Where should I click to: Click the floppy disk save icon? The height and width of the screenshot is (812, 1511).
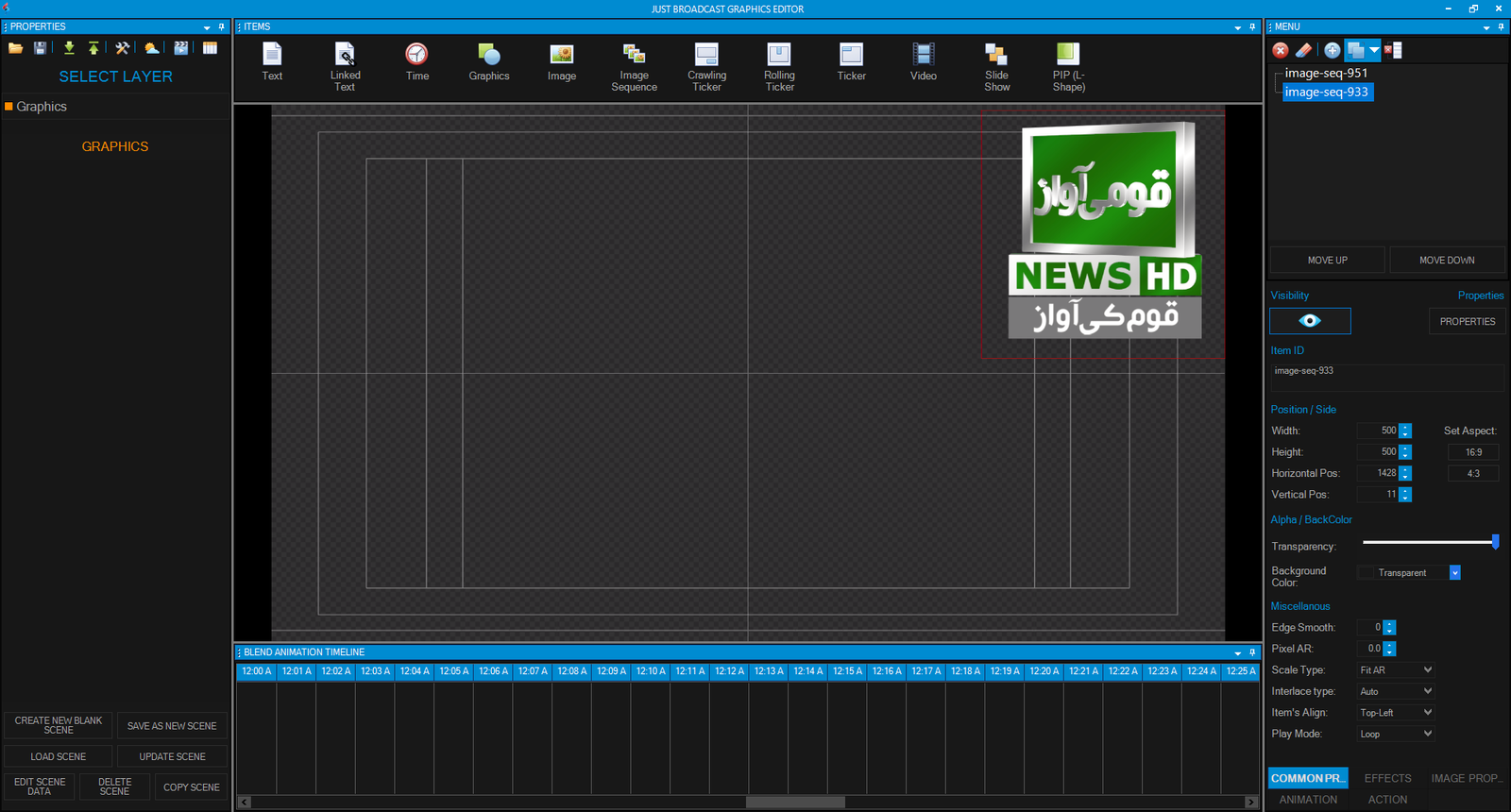(41, 48)
